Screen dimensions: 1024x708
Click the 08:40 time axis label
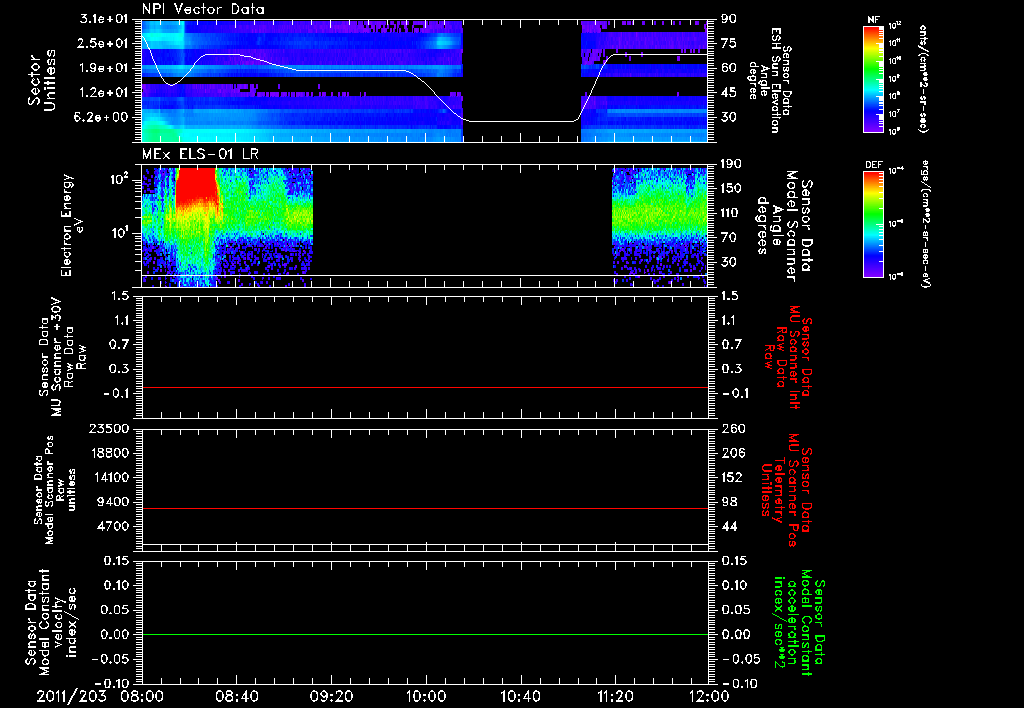236,696
